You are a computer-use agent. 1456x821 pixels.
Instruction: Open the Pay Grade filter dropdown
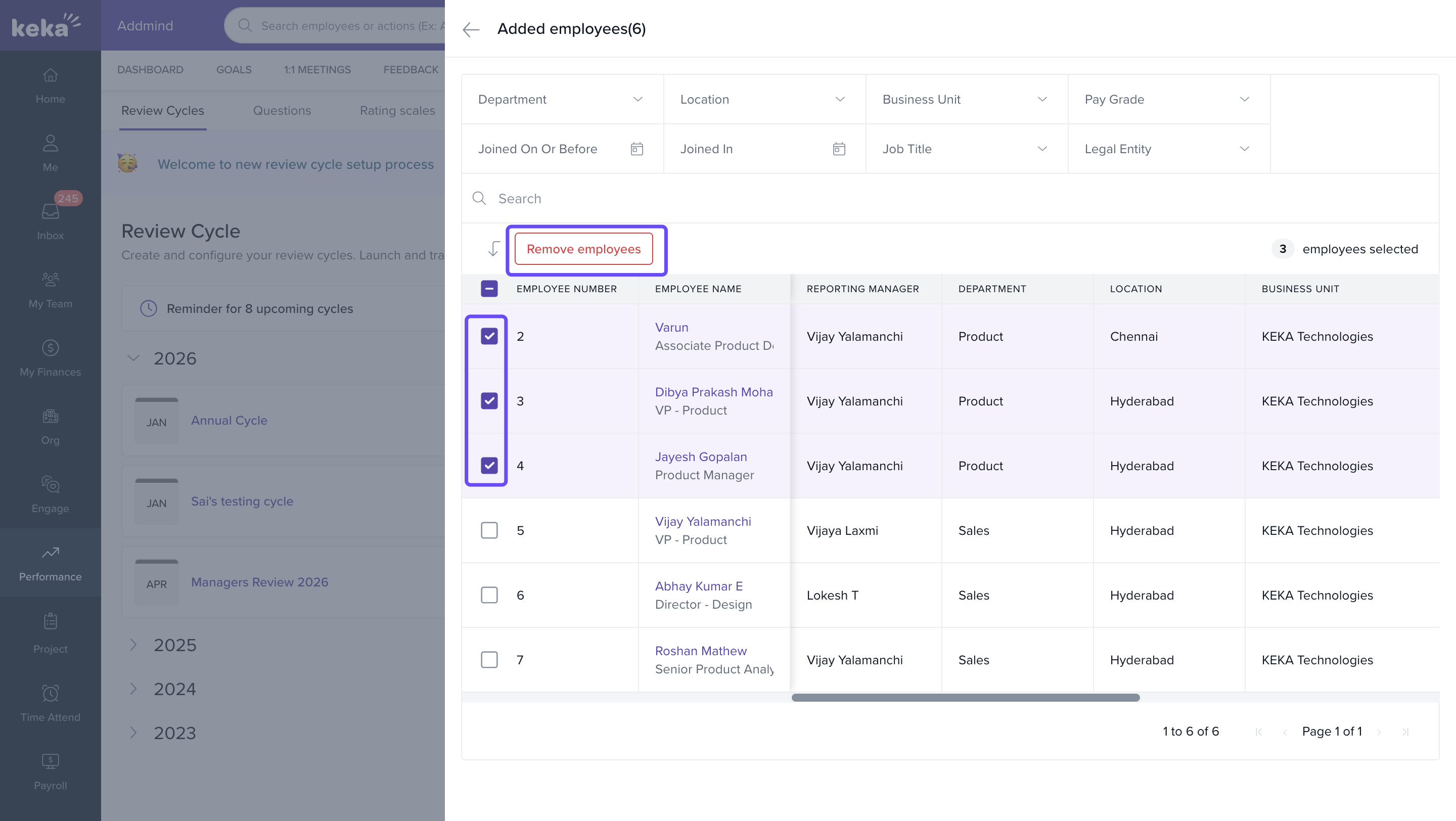click(x=1168, y=100)
